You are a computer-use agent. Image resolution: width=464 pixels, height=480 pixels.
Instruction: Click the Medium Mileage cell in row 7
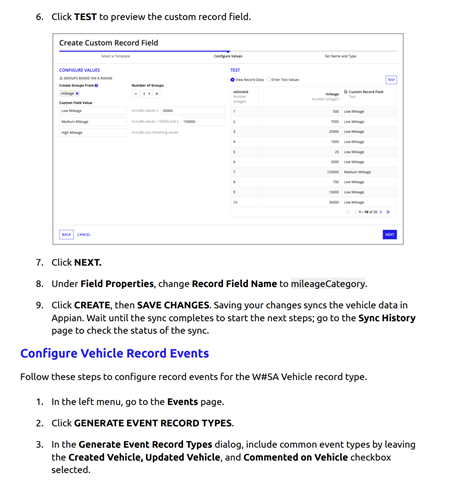(x=357, y=172)
